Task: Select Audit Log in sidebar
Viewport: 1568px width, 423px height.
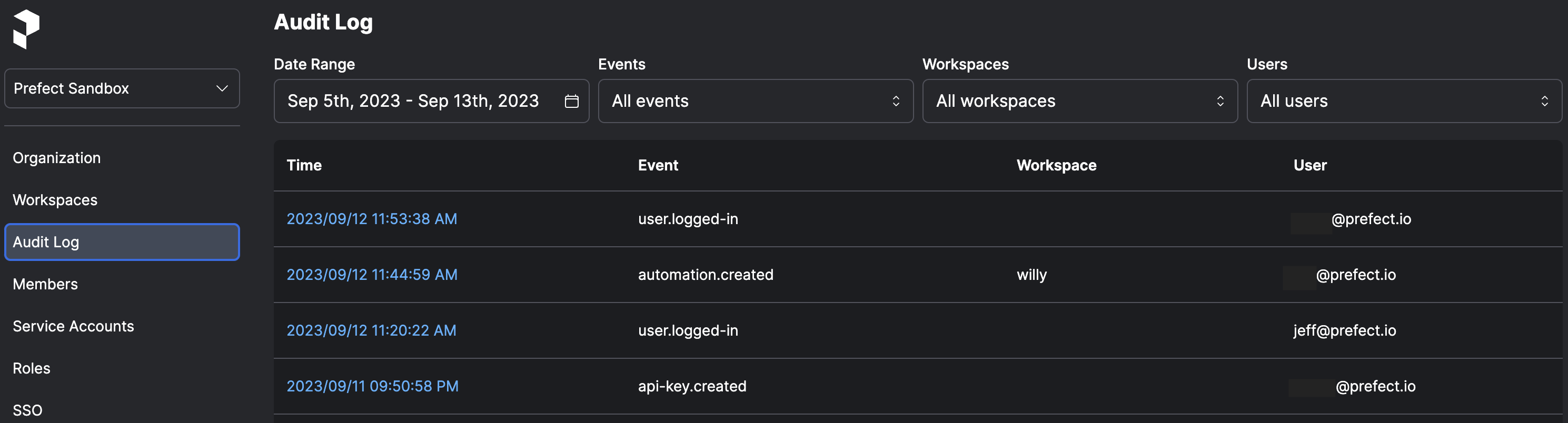Action: [122, 241]
